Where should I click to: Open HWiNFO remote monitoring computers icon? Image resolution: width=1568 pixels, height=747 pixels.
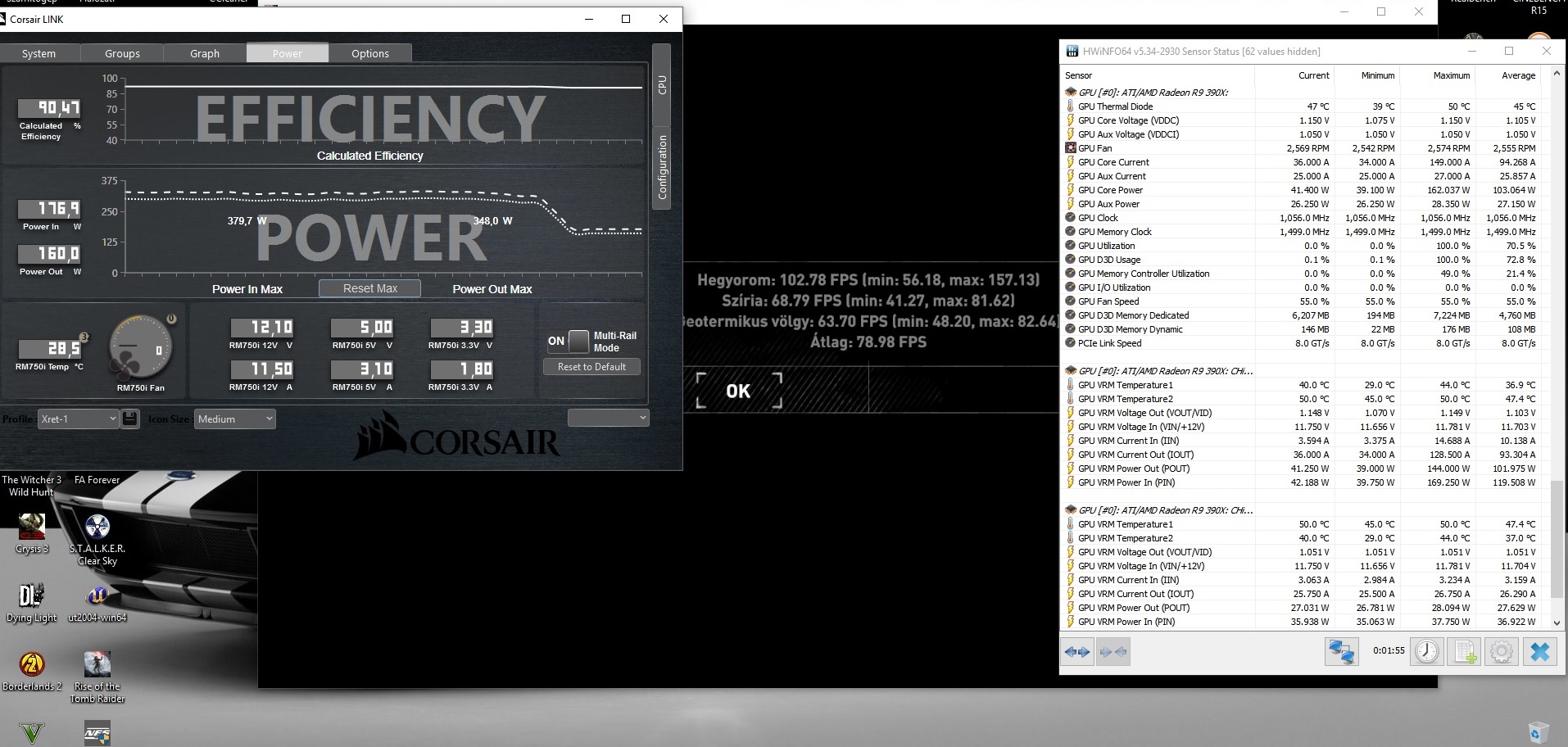pos(1341,652)
